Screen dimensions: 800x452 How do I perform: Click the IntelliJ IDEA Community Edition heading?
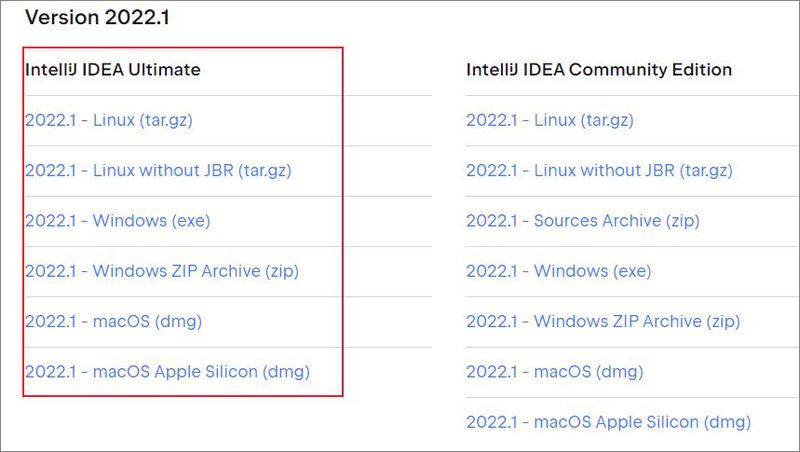pos(599,69)
